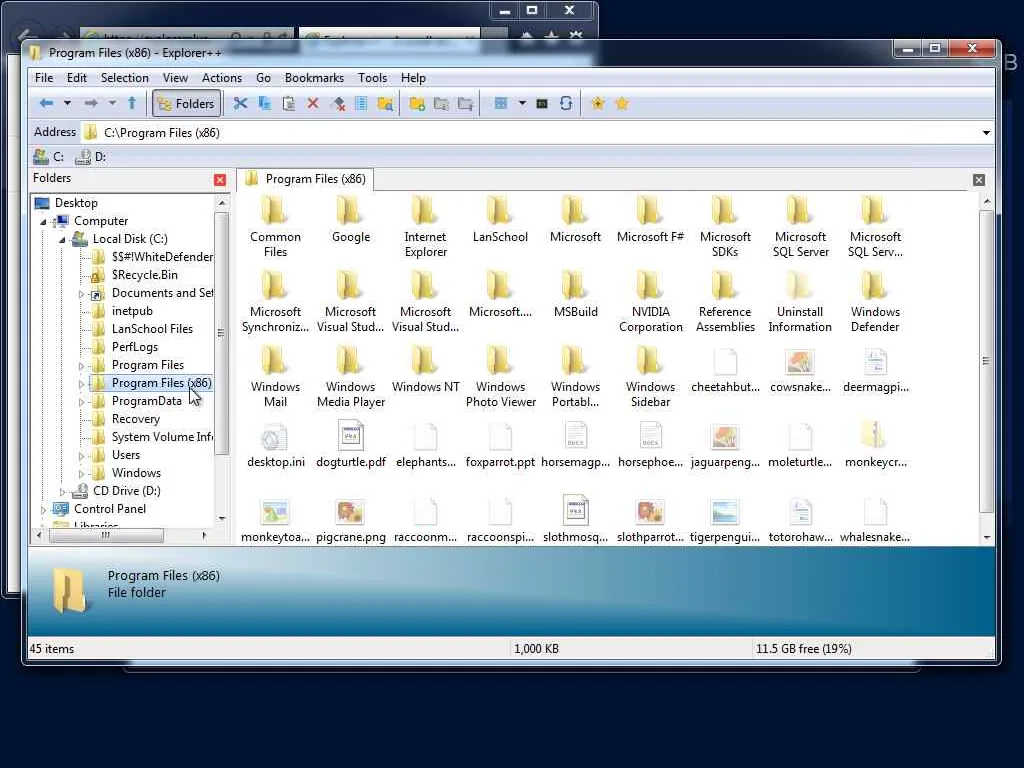Open Organize Bookmarks star icon
The width and height of the screenshot is (1024, 768).
click(622, 103)
